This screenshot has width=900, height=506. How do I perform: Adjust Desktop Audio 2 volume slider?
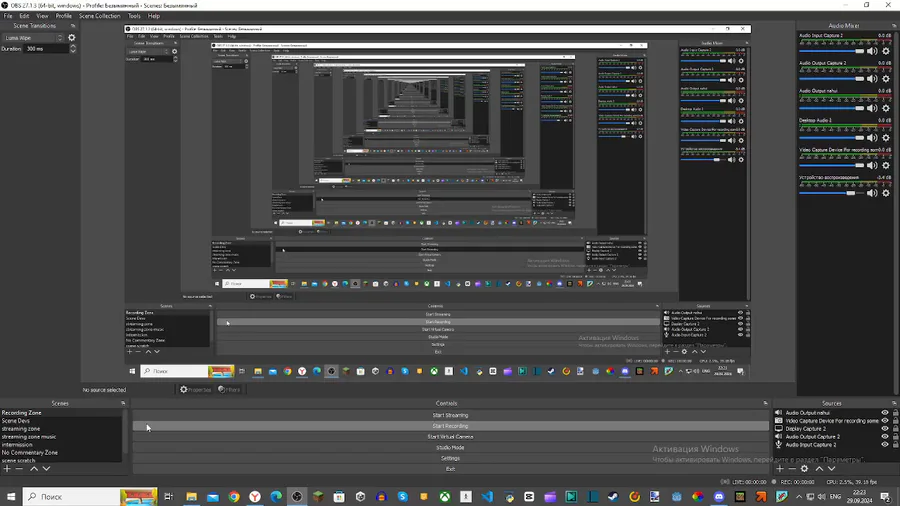coord(832,138)
